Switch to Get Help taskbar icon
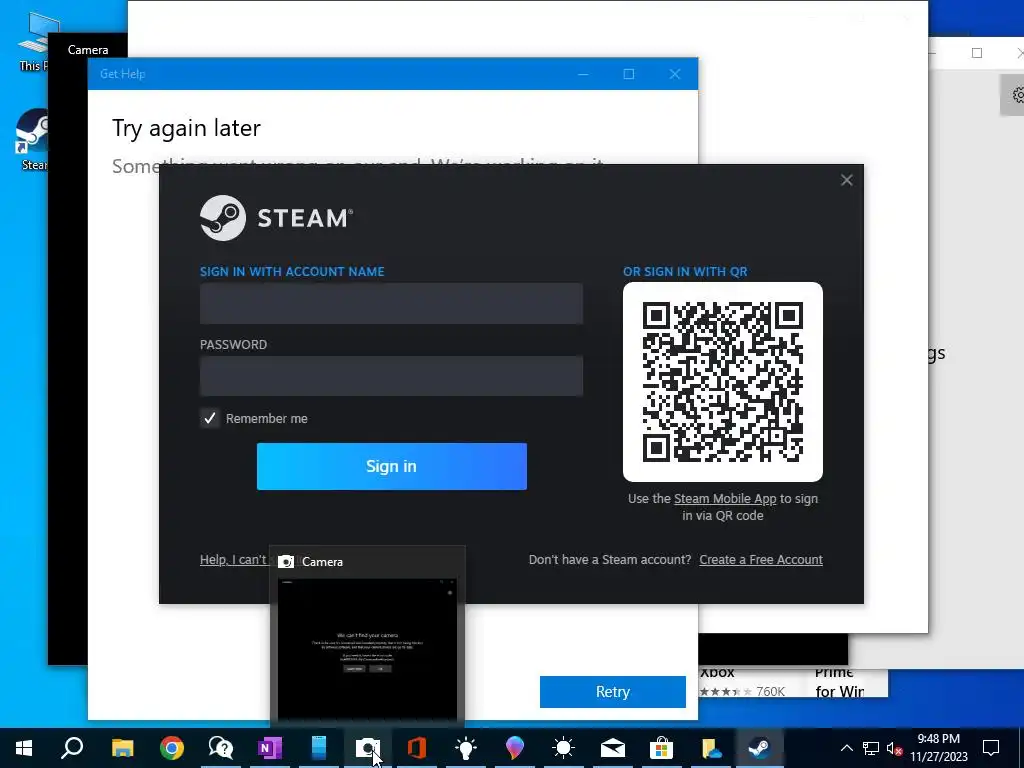Screen dimensions: 1024x768 pos(221,748)
